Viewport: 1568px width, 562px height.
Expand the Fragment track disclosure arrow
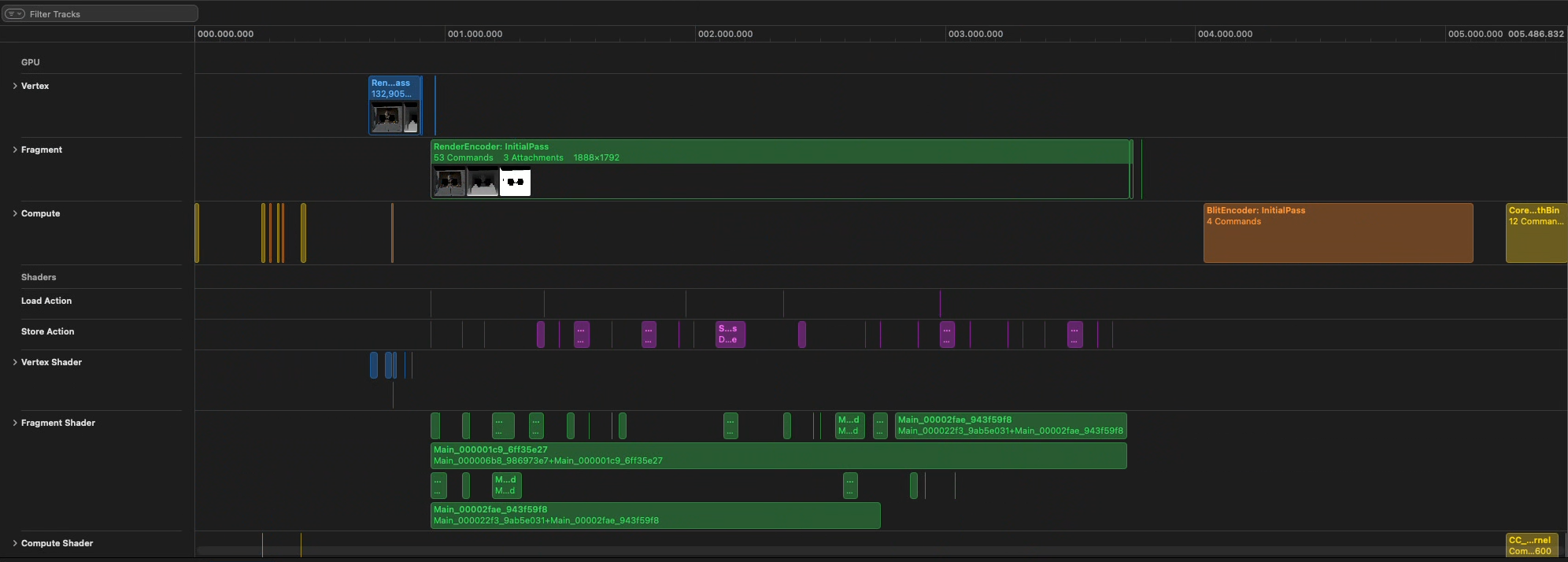click(15, 150)
